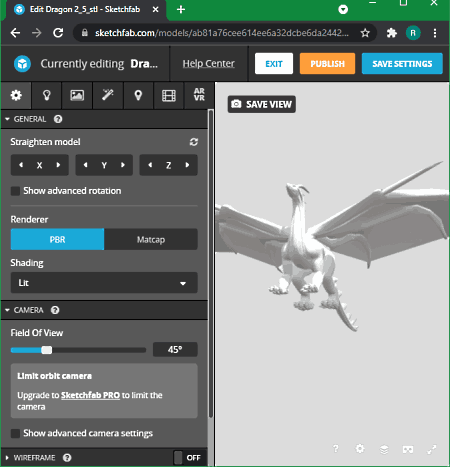Open the Animation film strip tab

pos(169,96)
